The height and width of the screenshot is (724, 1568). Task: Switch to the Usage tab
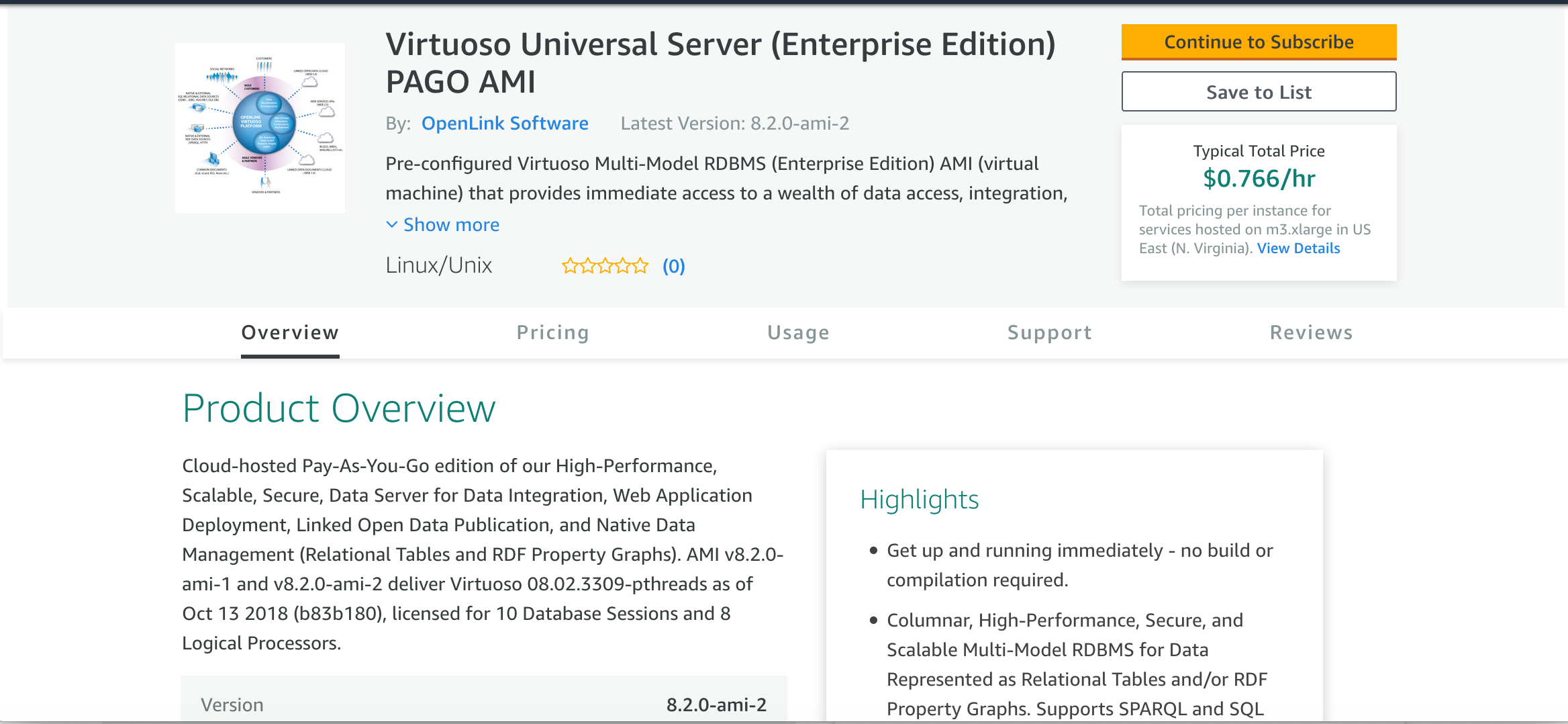pyautogui.click(x=798, y=332)
